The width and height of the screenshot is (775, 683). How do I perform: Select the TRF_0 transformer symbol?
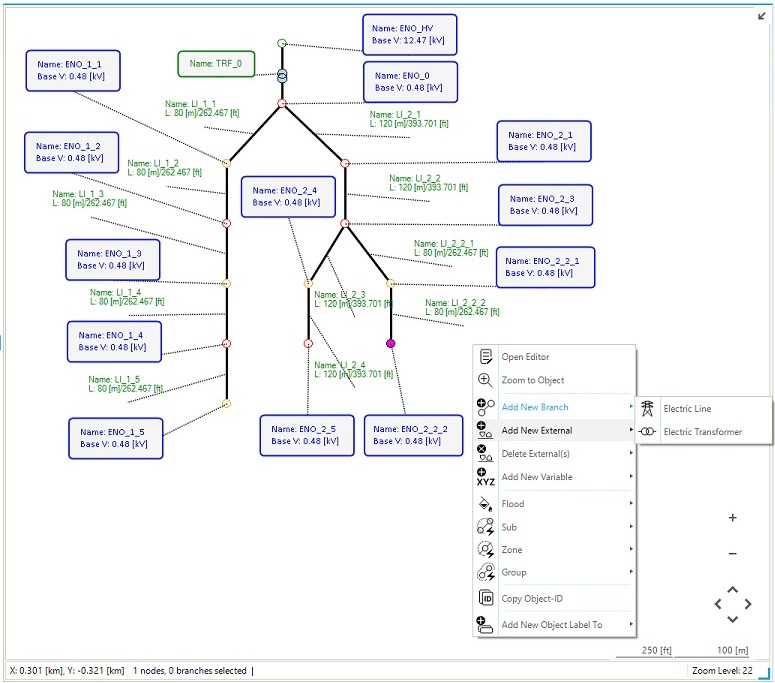pos(282,76)
